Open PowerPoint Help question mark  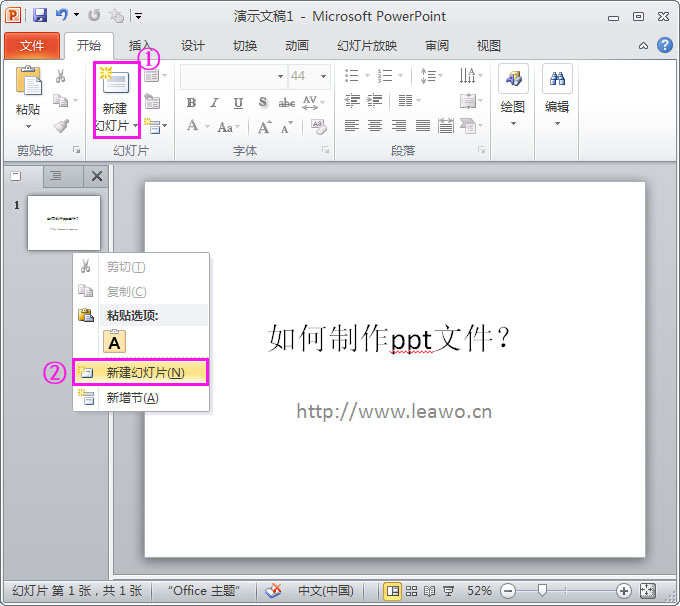tap(665, 45)
